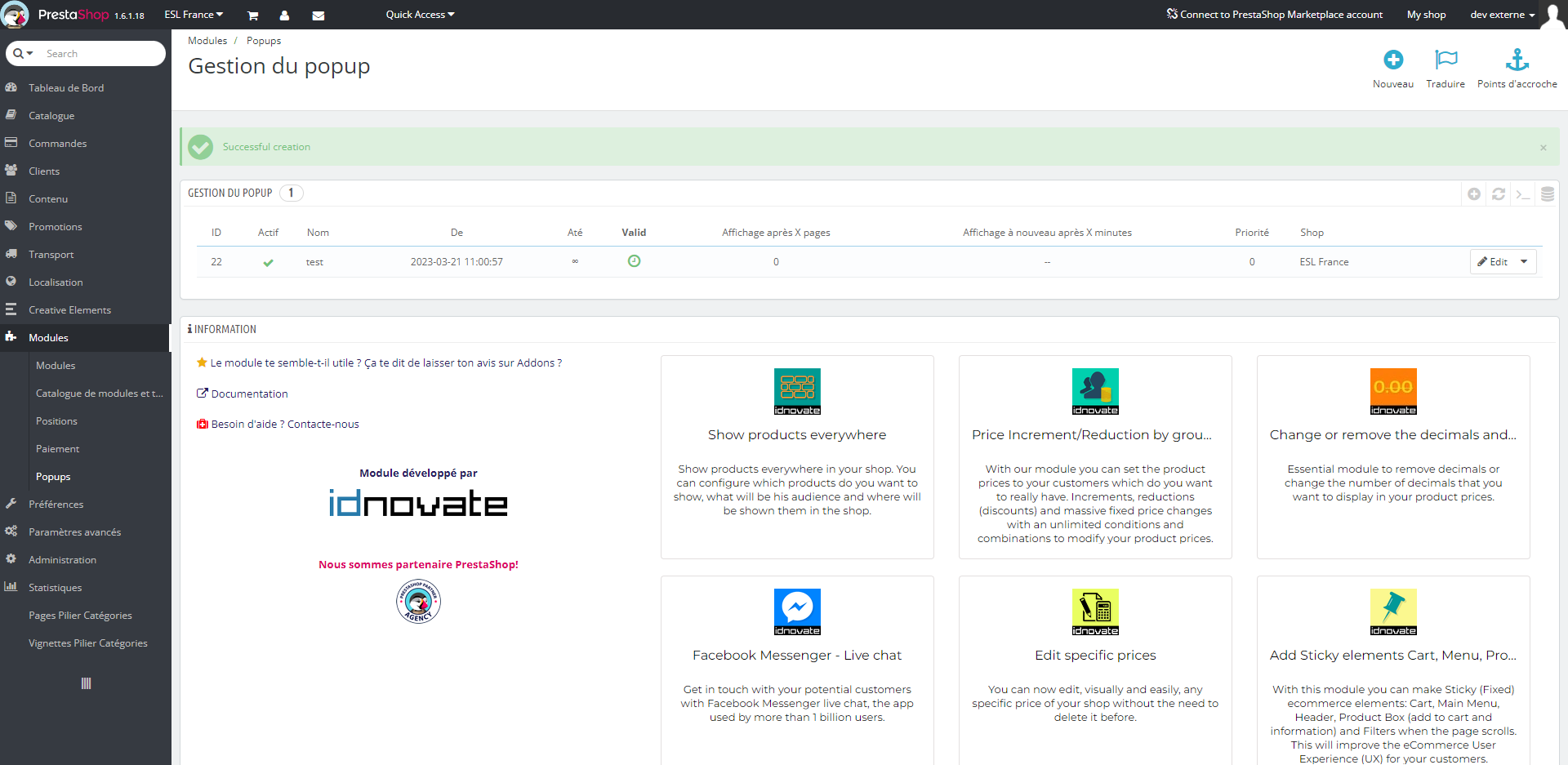Collapse the sidebar menu handle
This screenshot has height=765, width=1568.
(x=86, y=683)
